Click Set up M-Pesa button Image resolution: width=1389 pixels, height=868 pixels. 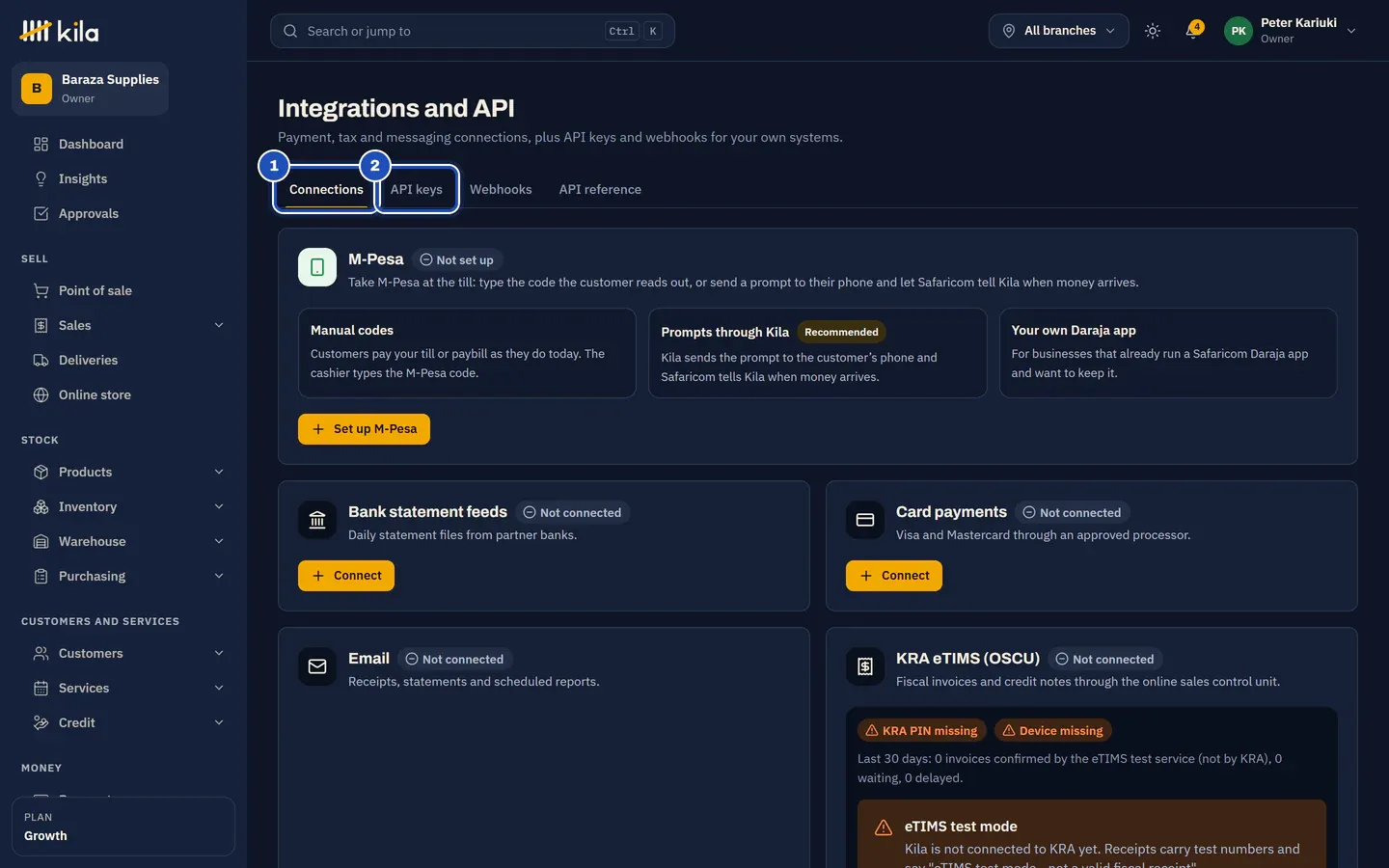364,429
